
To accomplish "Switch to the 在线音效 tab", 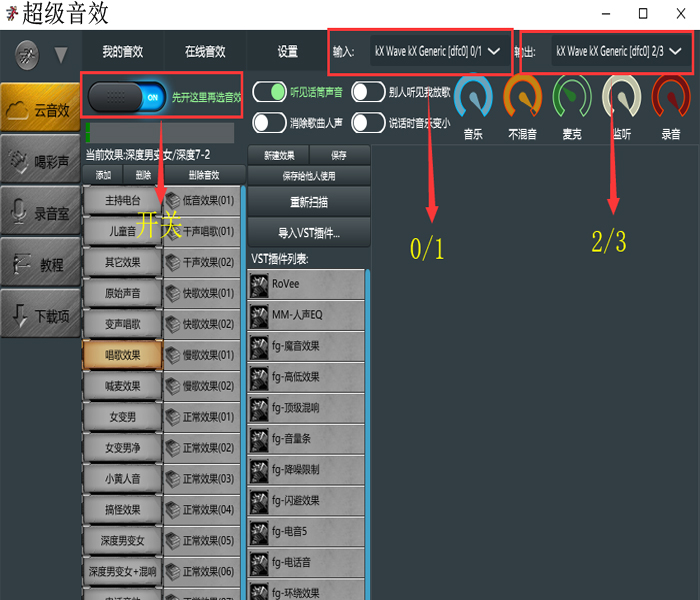I will [205, 52].
